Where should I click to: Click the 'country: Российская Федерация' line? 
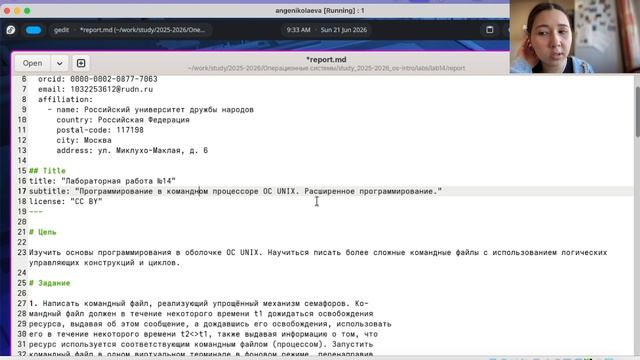tap(123, 120)
